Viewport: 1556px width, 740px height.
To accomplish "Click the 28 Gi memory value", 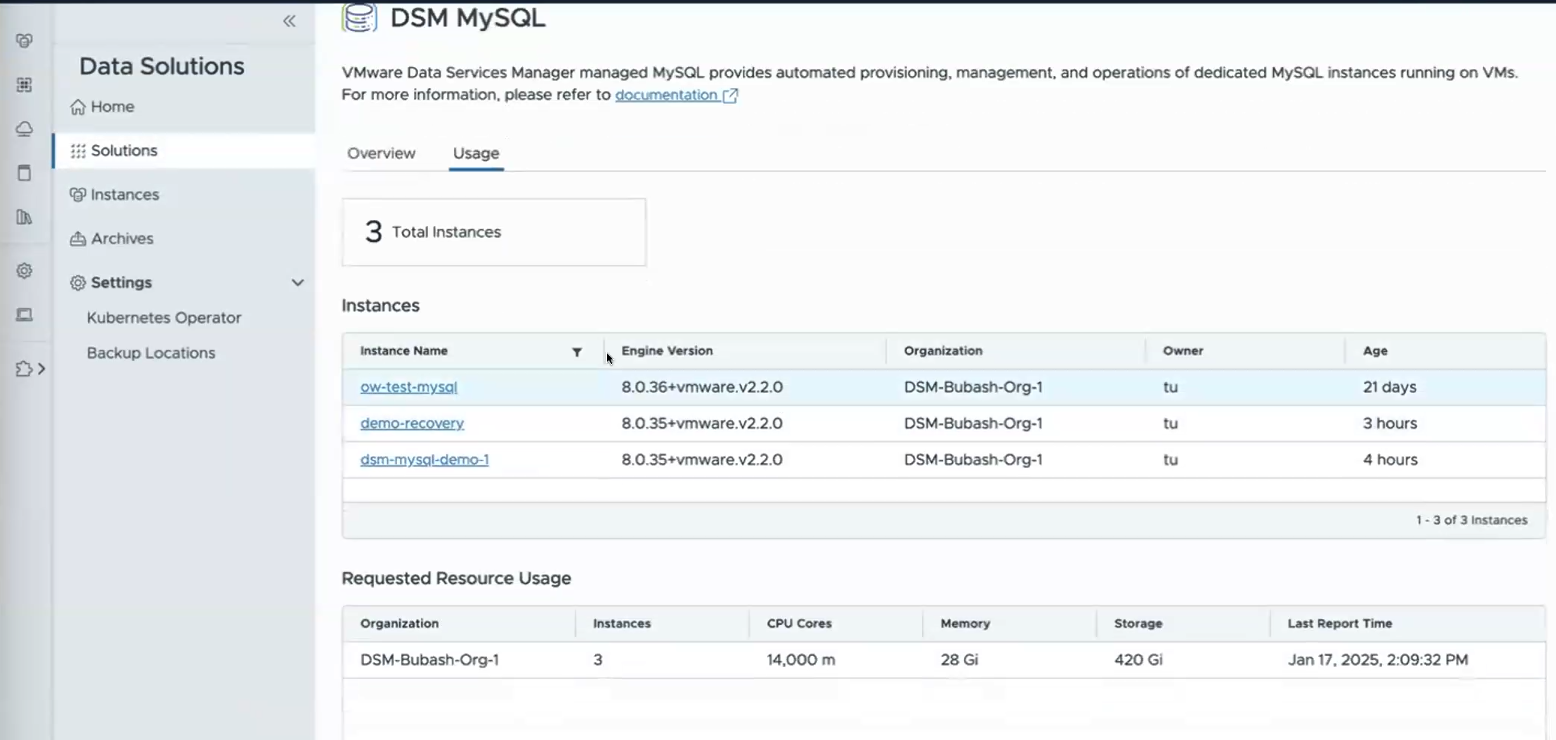I will [959, 660].
